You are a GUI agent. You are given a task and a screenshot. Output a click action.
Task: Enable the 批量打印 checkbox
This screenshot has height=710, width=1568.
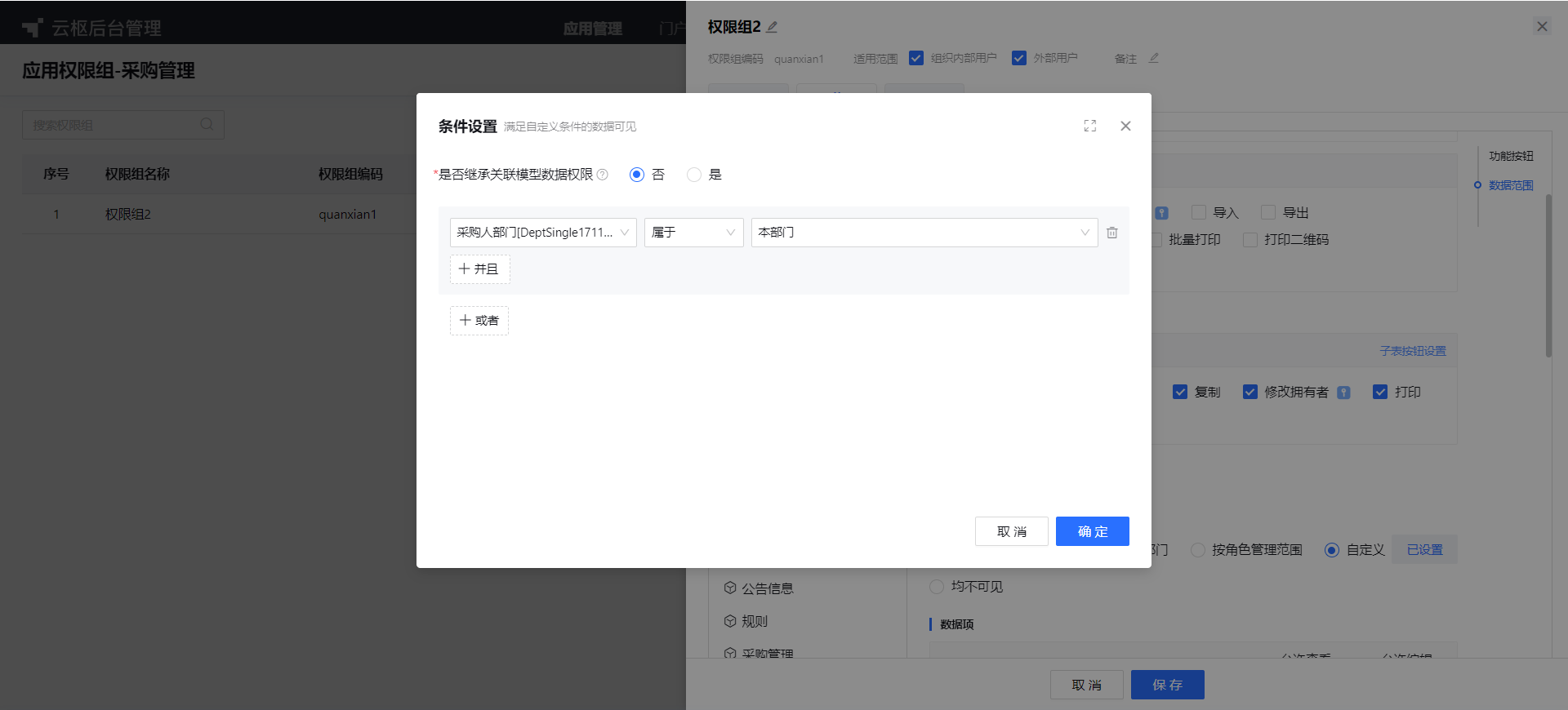pyautogui.click(x=1158, y=240)
